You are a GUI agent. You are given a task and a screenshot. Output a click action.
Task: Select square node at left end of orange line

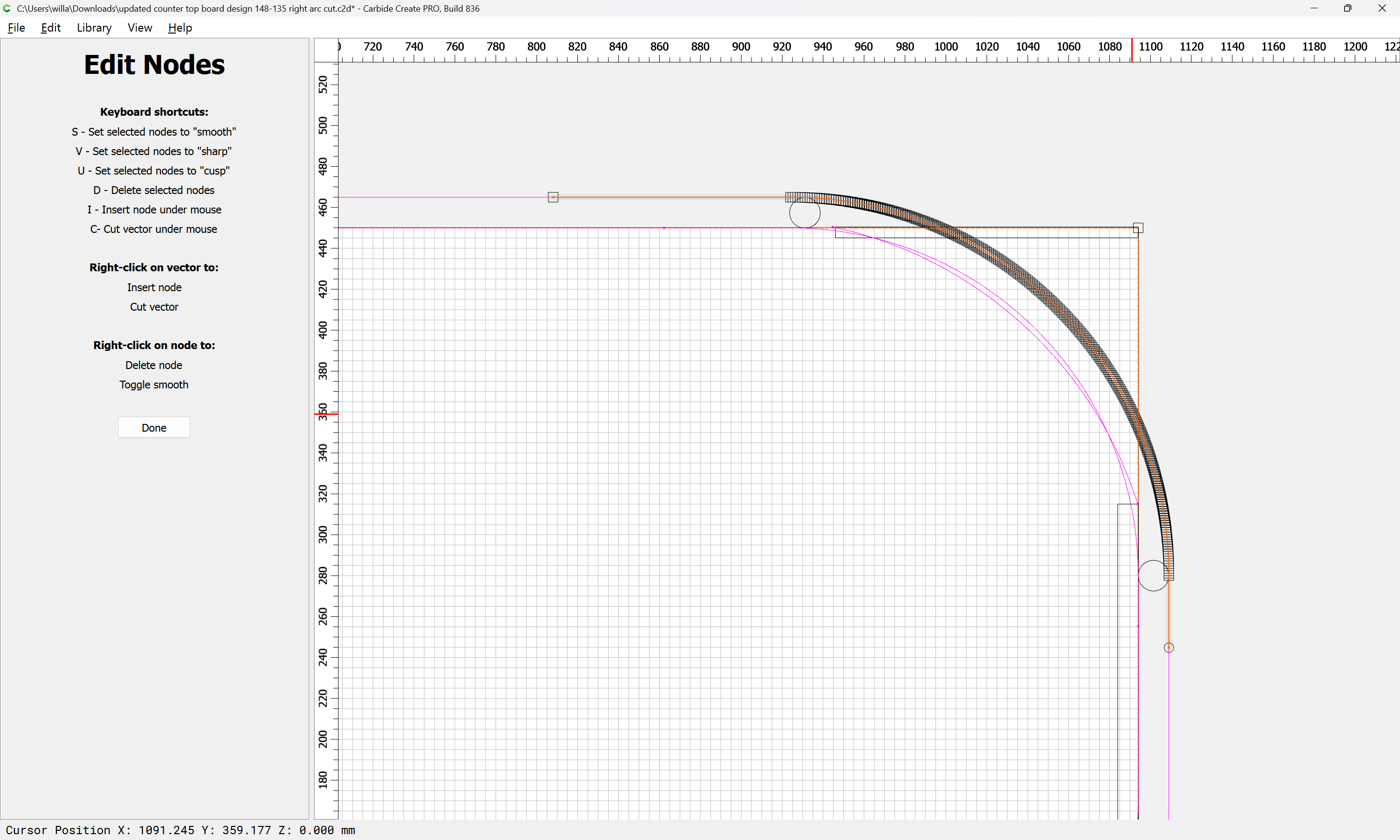[x=553, y=197]
